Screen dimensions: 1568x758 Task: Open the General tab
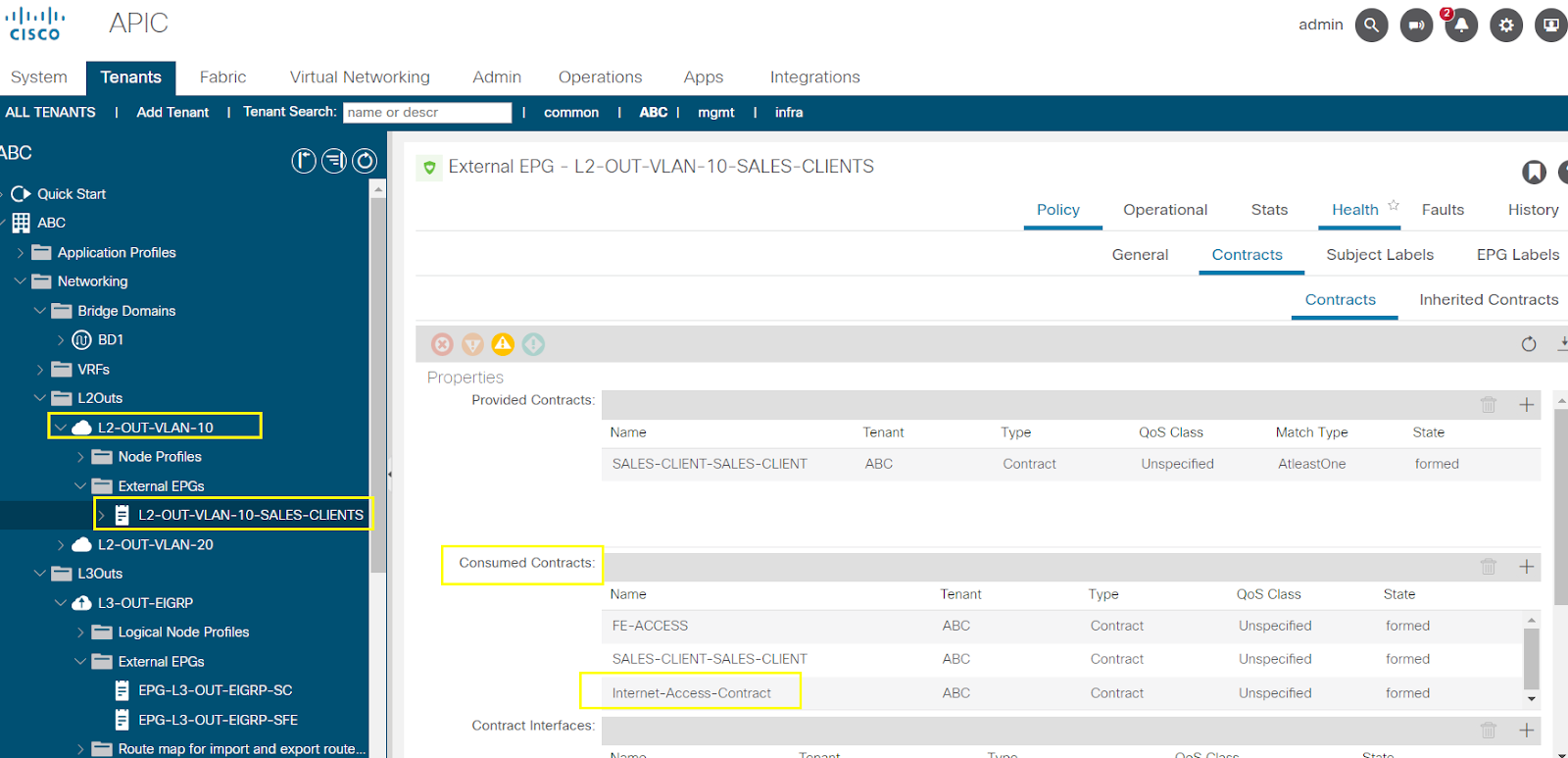coord(1140,255)
